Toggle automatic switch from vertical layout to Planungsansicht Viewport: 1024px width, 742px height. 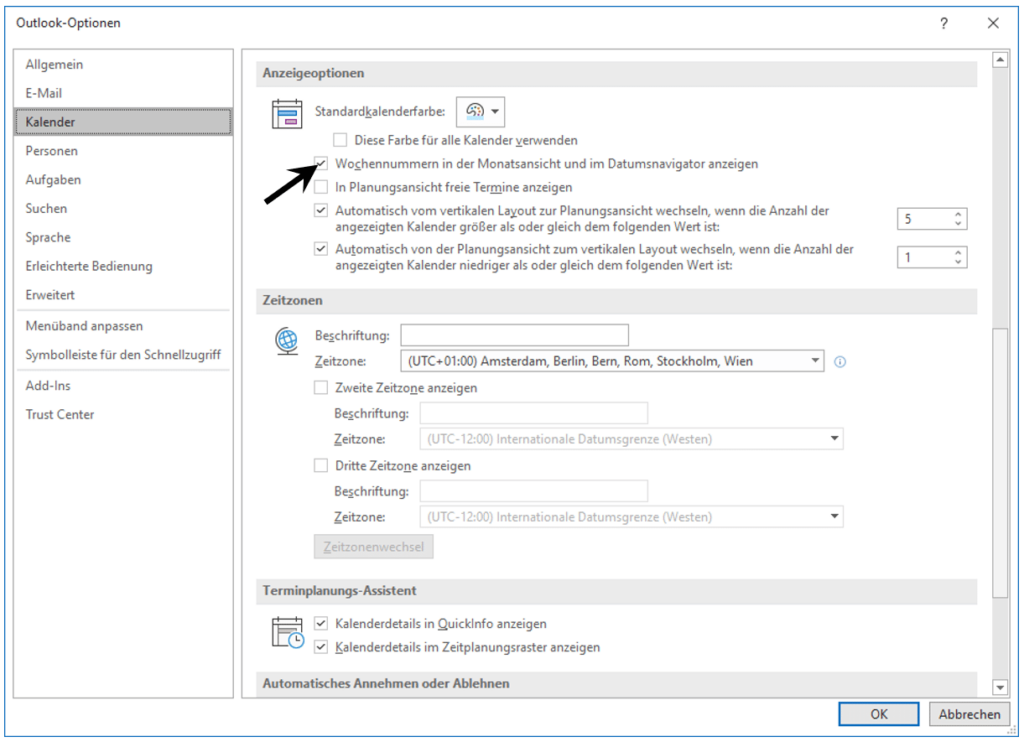pyautogui.click(x=321, y=211)
